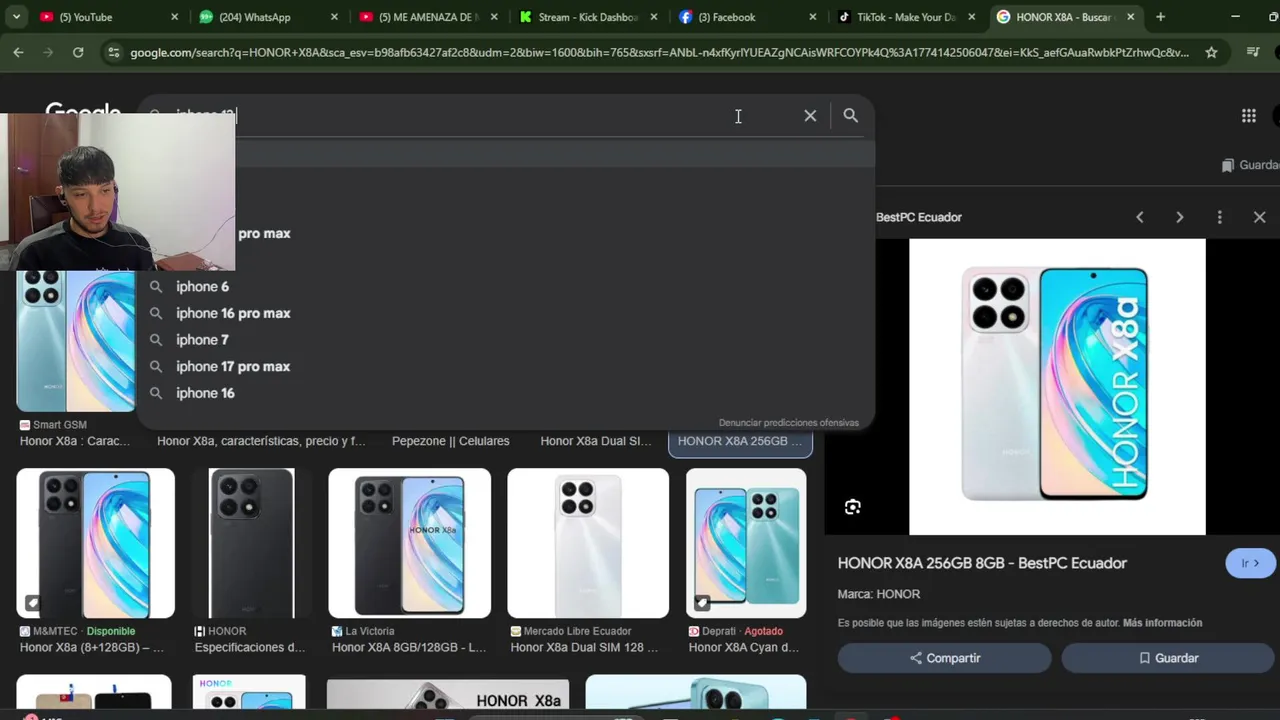Clear the search box with the X icon
The image size is (1280, 720).
810,116
